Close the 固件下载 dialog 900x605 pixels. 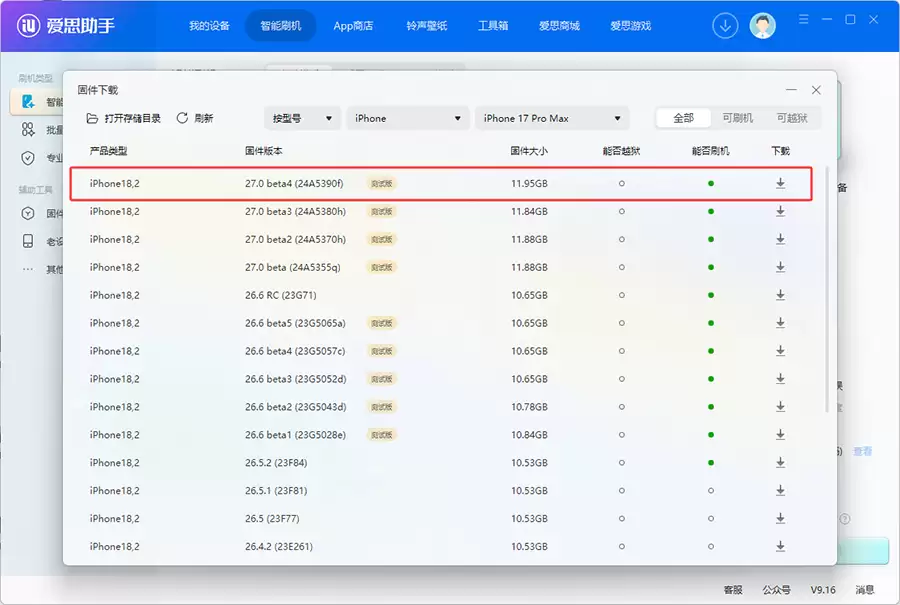[816, 90]
